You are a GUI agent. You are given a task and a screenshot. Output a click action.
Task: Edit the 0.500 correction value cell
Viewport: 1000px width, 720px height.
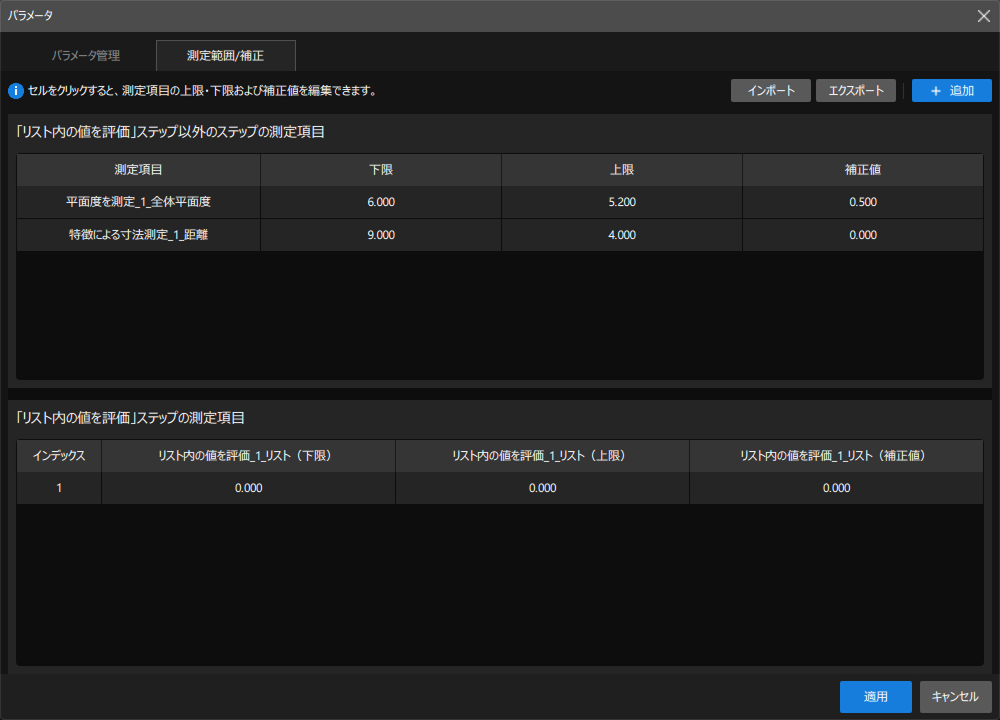[863, 202]
